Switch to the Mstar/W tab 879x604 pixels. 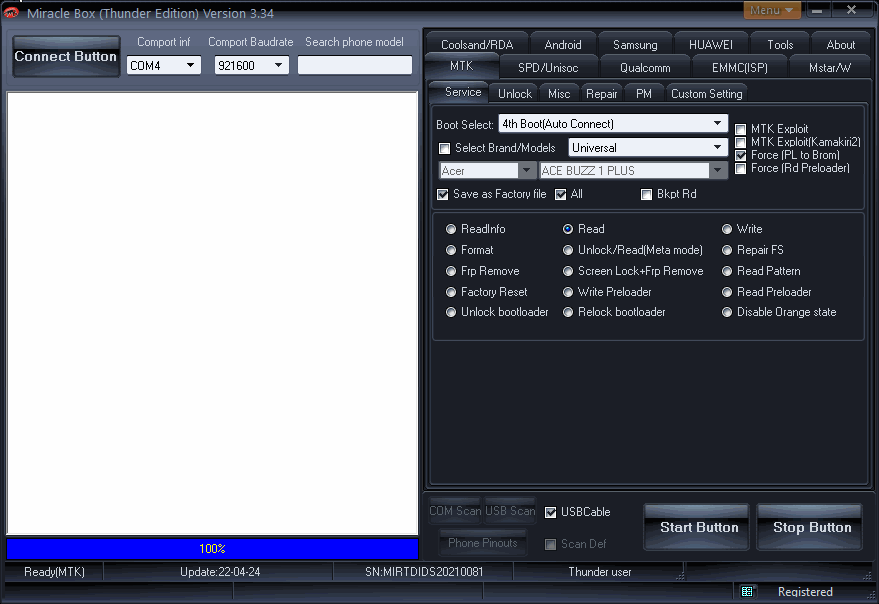tap(830, 68)
